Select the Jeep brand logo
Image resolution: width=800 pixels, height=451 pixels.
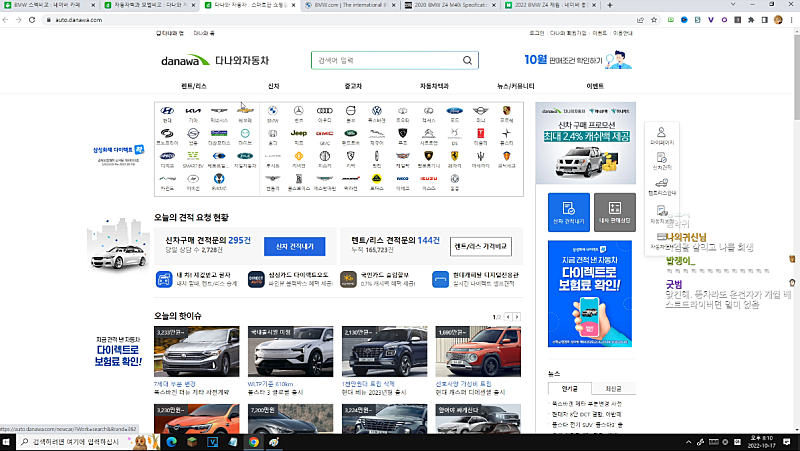pos(298,133)
